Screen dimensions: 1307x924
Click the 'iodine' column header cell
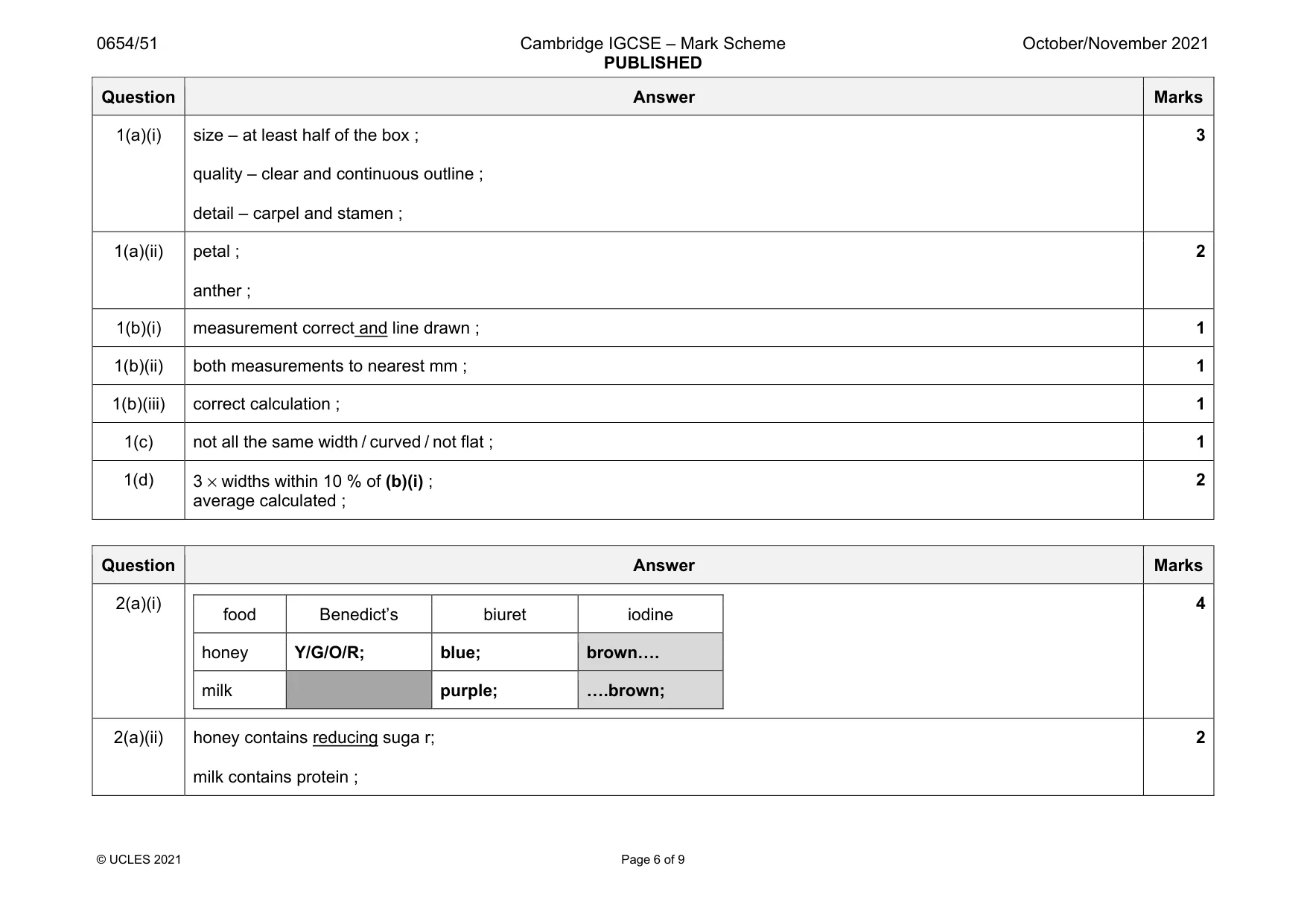point(650,614)
